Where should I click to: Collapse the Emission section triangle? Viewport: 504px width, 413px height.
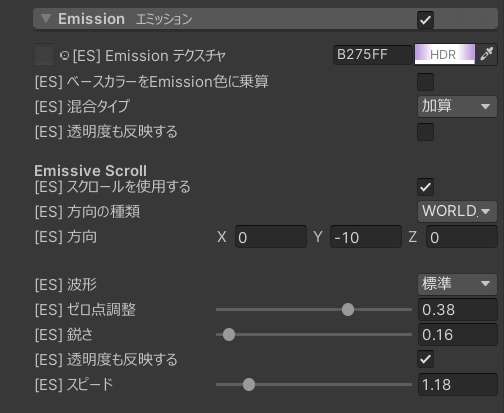(46, 19)
